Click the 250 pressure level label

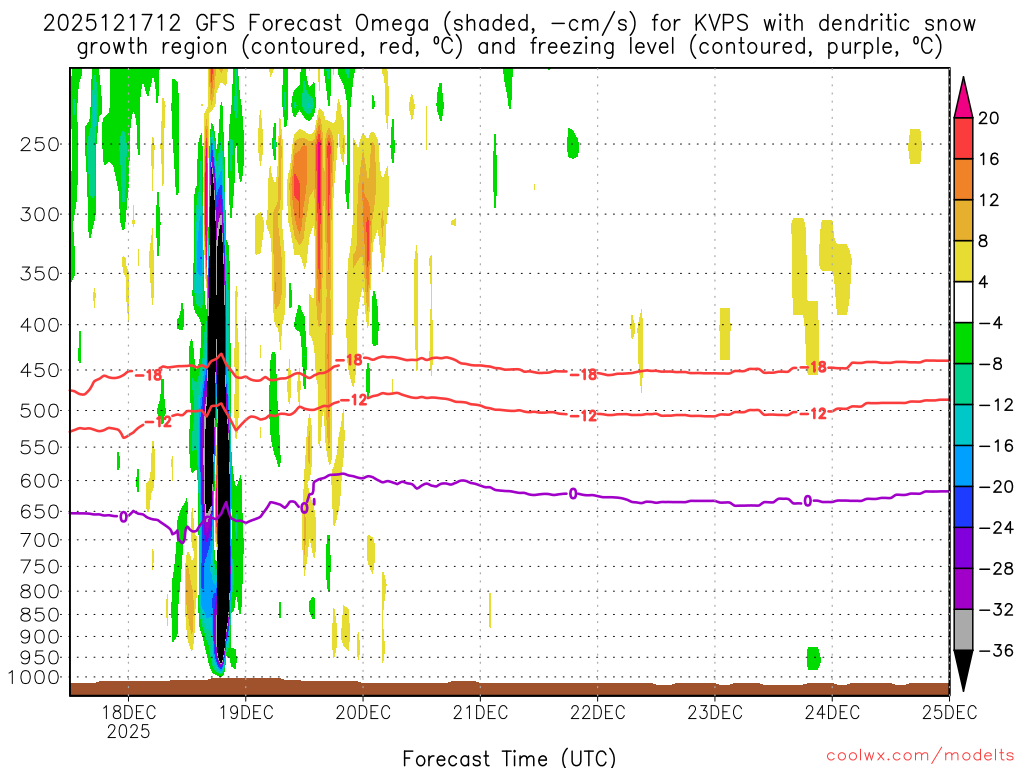coord(40,144)
